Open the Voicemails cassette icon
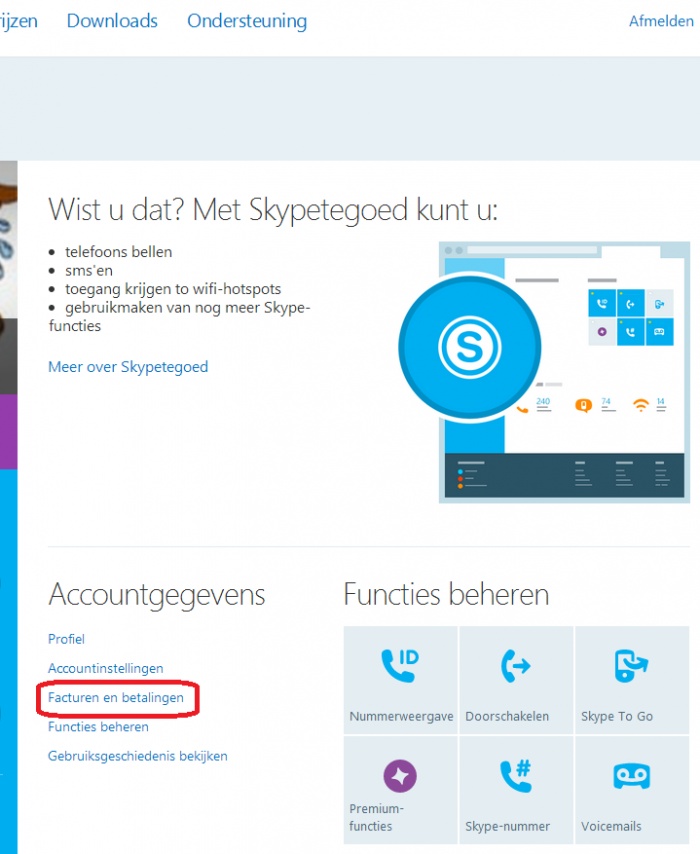This screenshot has height=854, width=700. coord(631,776)
